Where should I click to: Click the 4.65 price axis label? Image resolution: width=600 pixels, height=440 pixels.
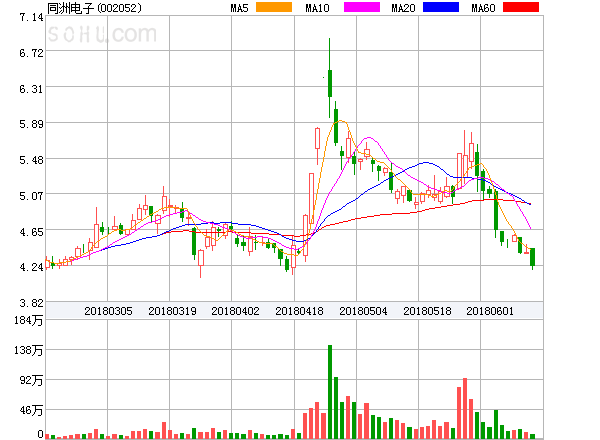click(31, 232)
